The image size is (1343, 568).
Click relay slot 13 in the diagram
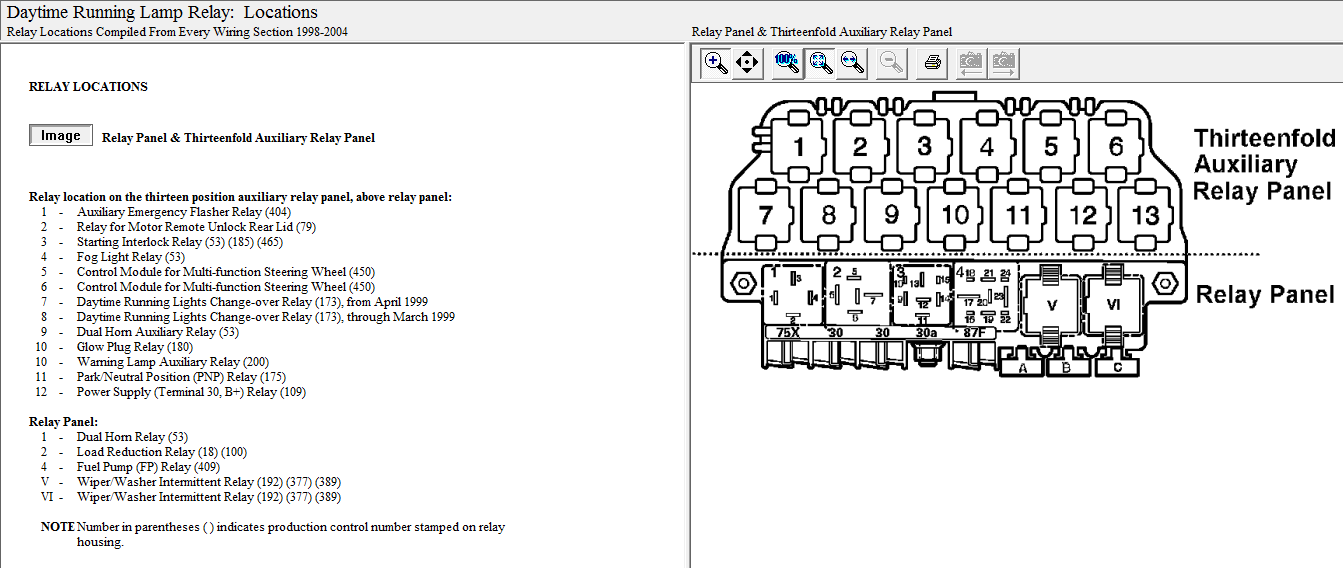(x=1145, y=215)
